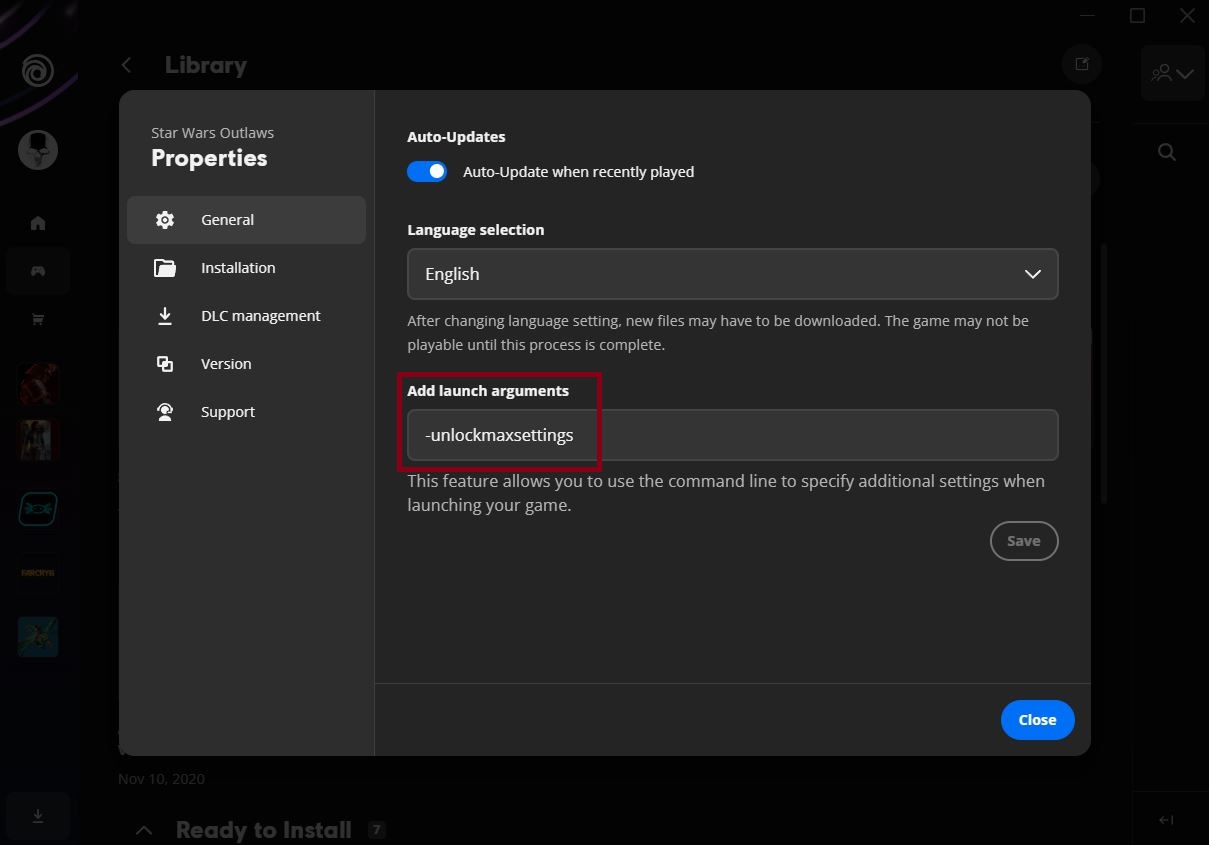Select the Far Cry game thumbnail in the sidebar
This screenshot has height=845, width=1209.
tap(38, 573)
